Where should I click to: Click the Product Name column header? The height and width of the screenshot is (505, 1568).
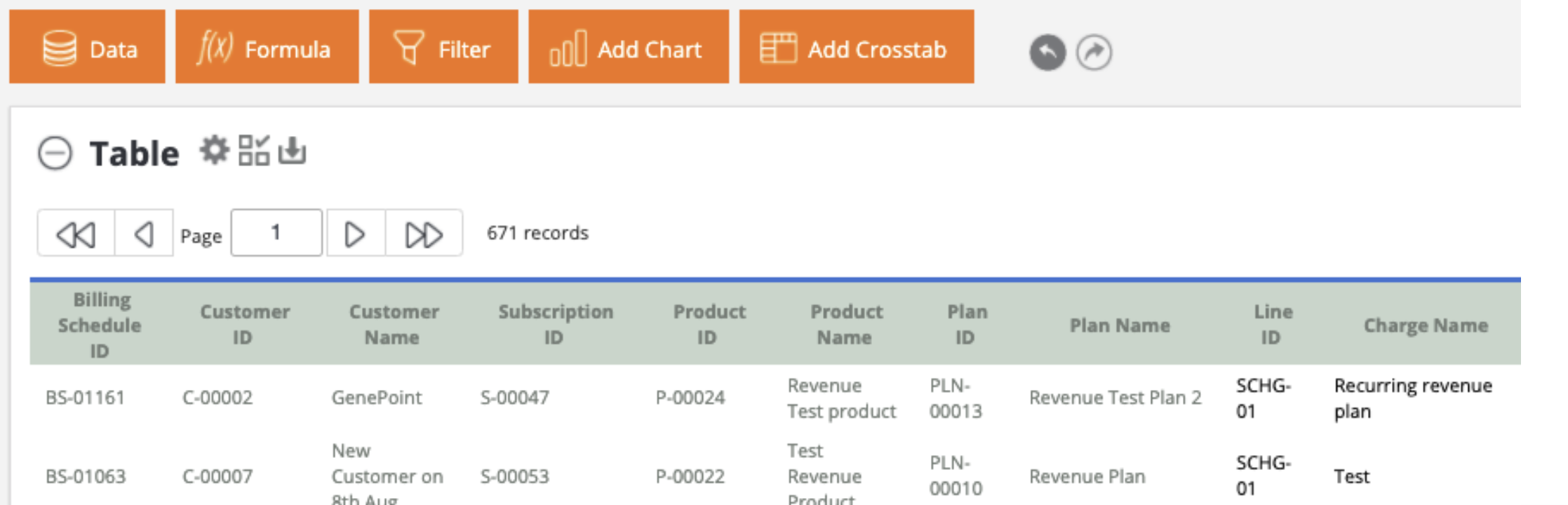coord(846,325)
